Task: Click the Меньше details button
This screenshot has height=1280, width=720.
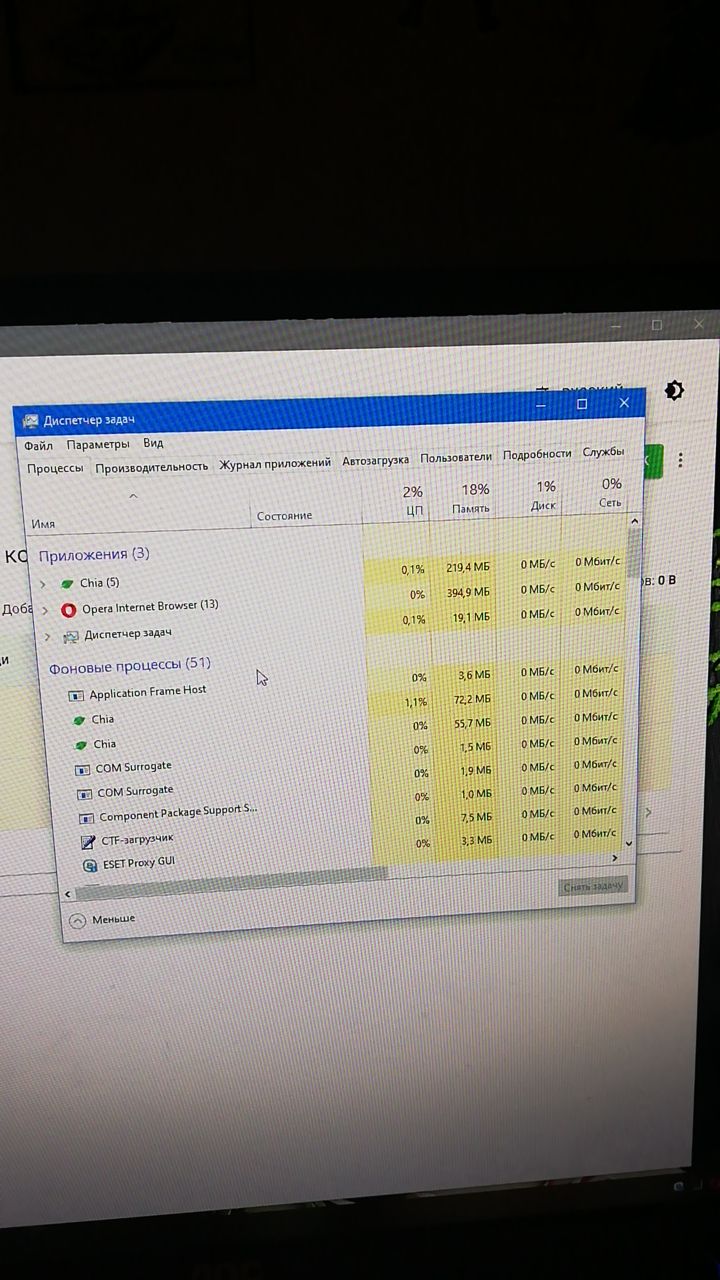Action: point(103,919)
